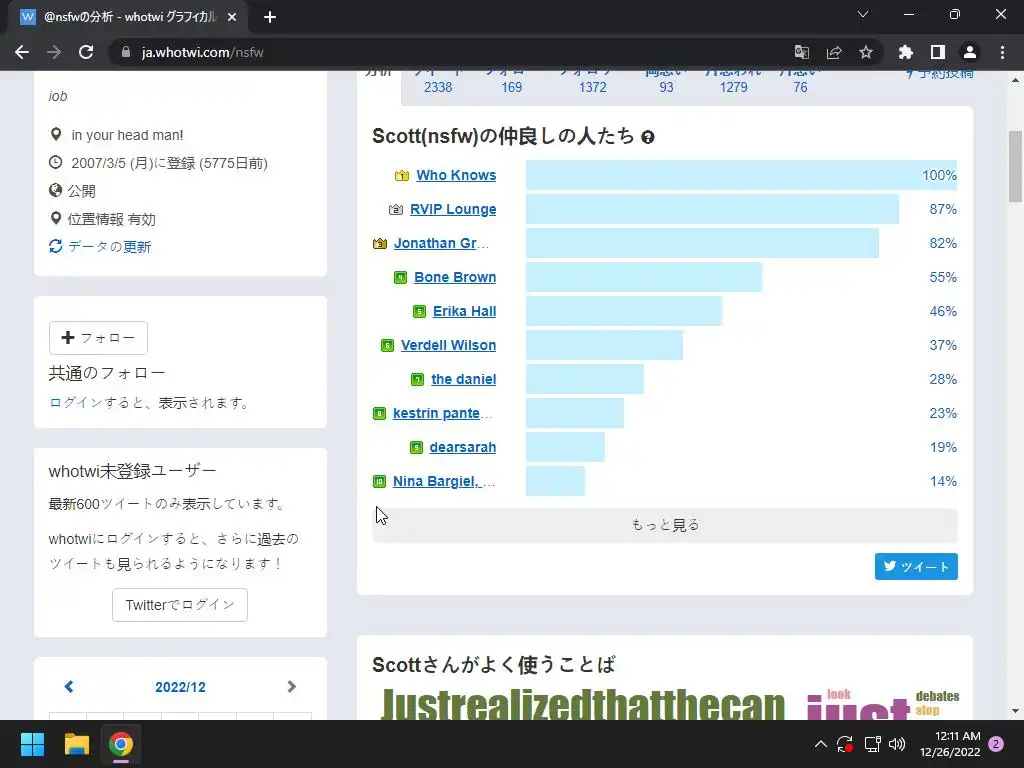This screenshot has width=1024, height=768.
Task: Open Chrome three-dot menu
Action: click(1002, 52)
